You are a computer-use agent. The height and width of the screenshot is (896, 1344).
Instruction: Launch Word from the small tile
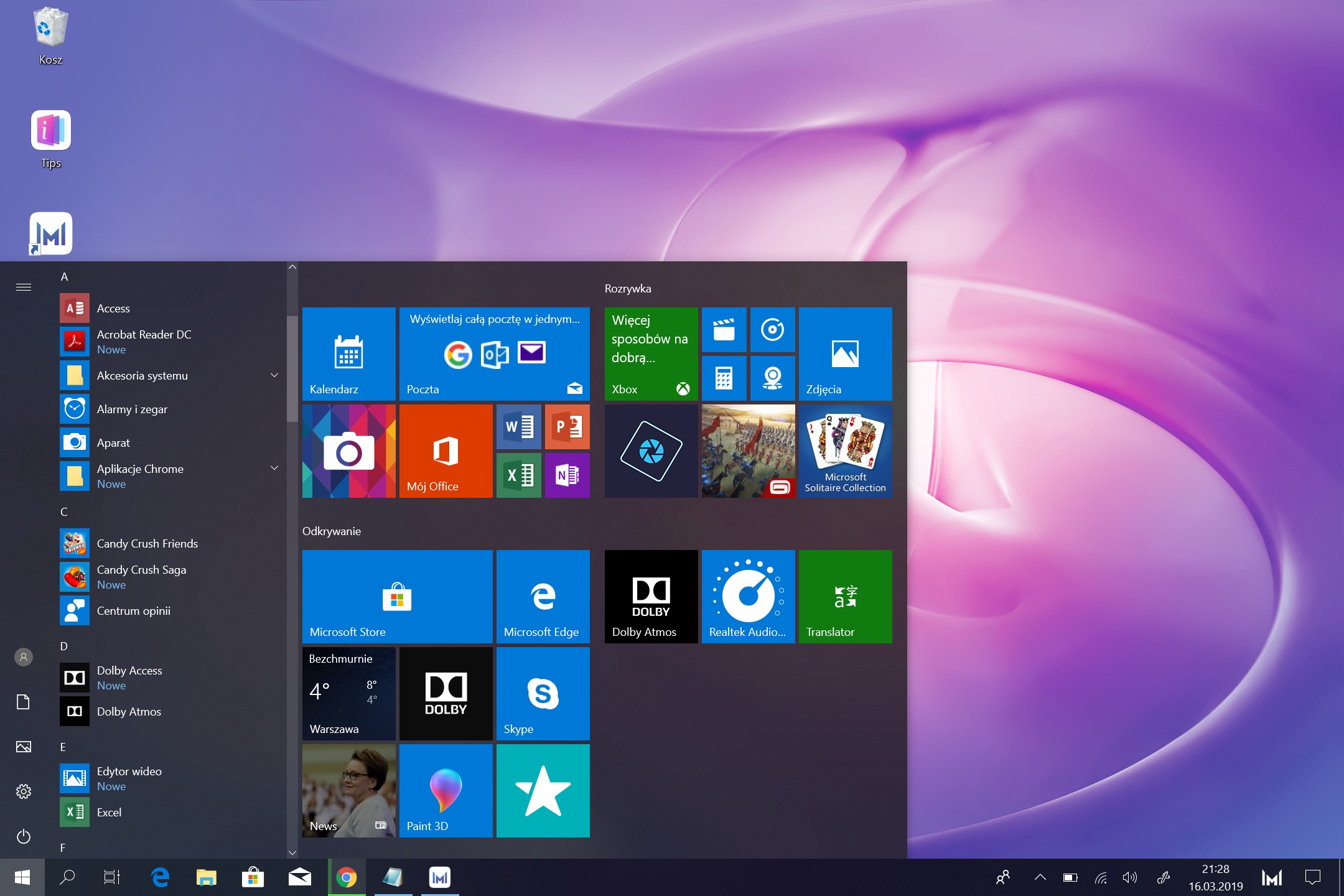519,427
